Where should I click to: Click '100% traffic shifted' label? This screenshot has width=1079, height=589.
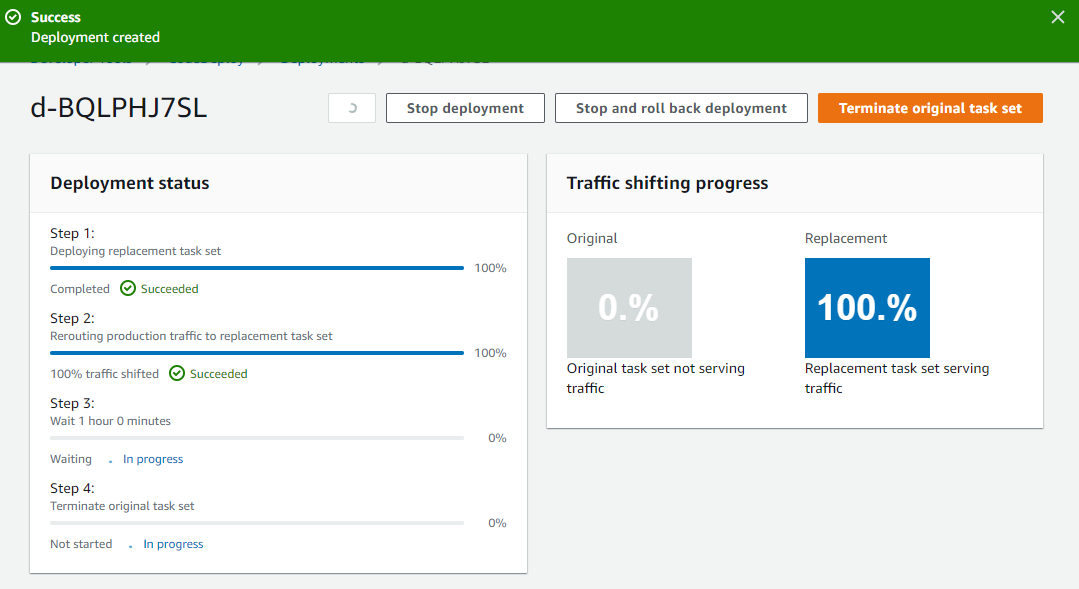[x=104, y=374]
